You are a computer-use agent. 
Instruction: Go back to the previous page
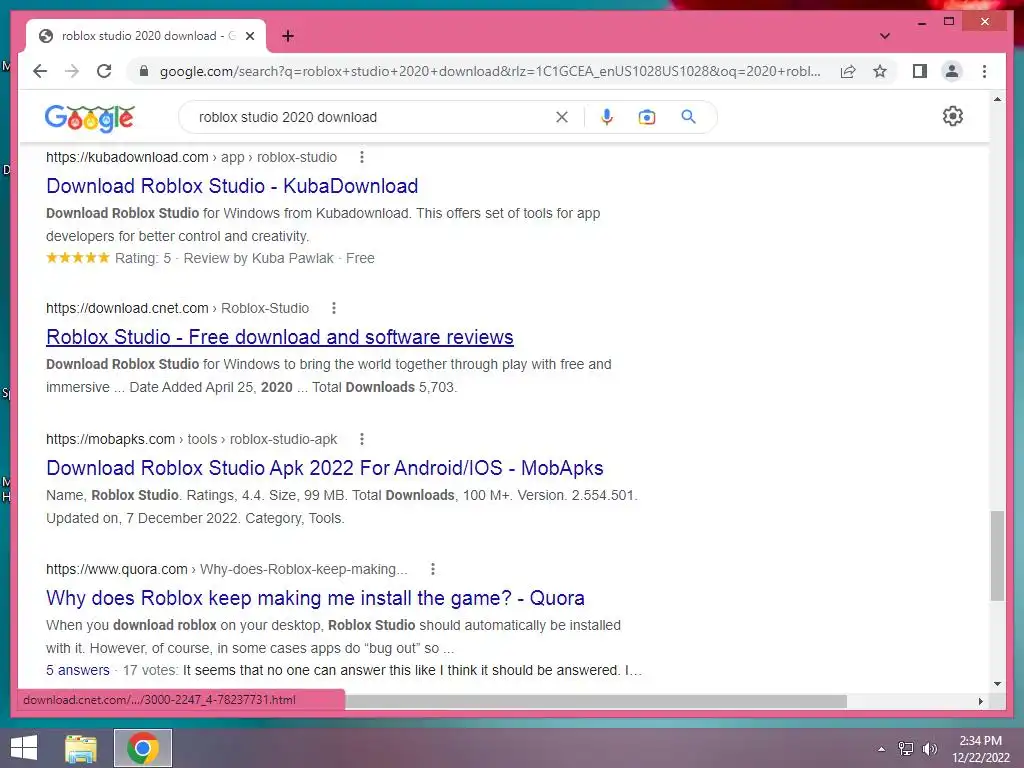tap(40, 71)
